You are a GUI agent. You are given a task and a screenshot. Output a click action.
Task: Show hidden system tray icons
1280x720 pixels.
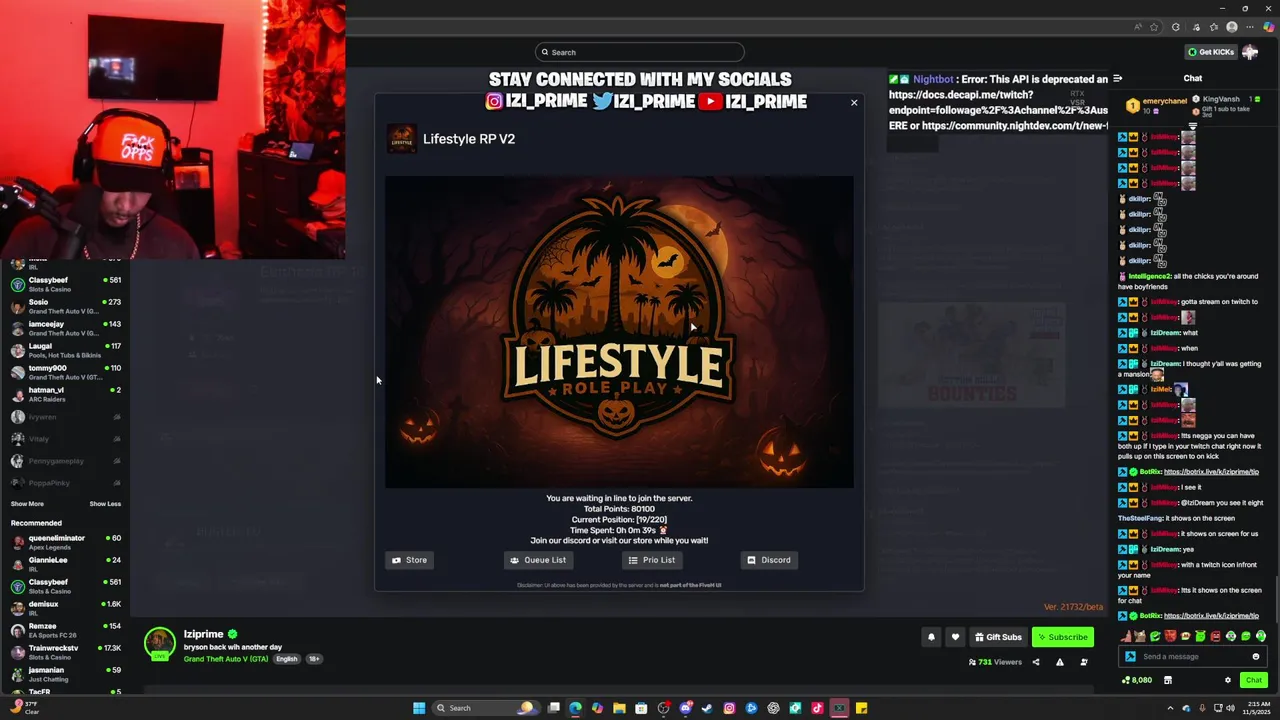point(1168,708)
